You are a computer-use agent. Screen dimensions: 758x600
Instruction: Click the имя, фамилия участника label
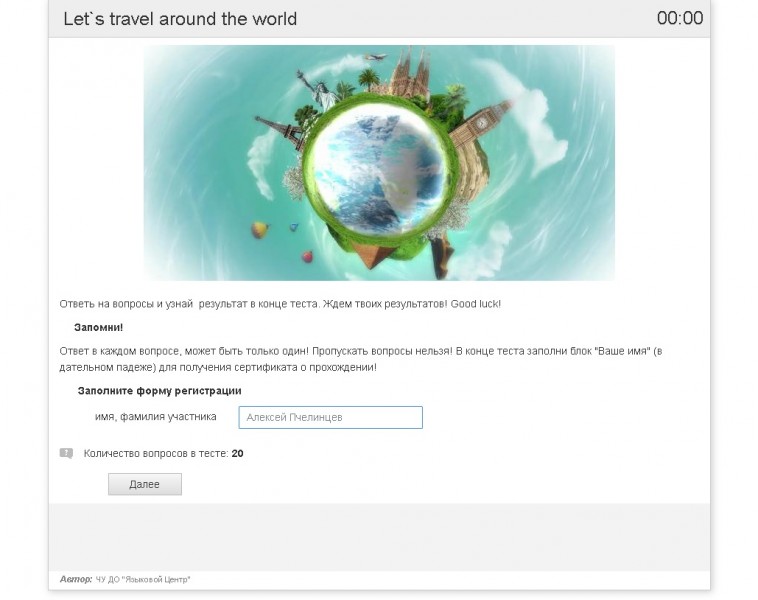[156, 417]
